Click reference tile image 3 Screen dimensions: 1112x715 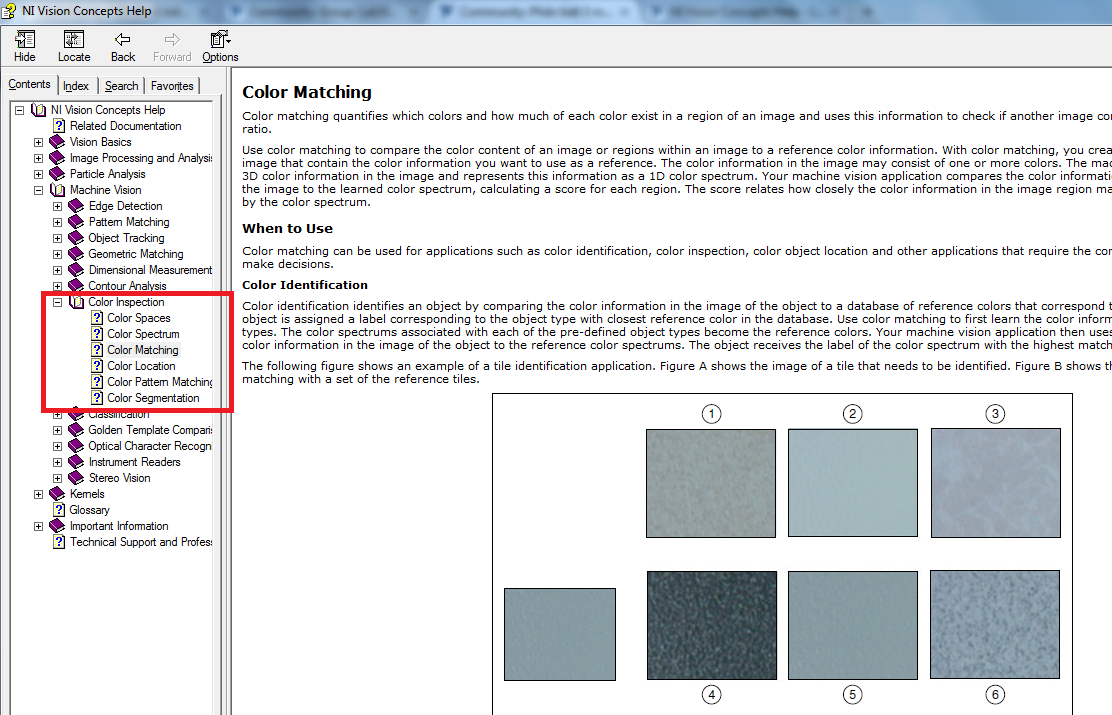[x=996, y=483]
